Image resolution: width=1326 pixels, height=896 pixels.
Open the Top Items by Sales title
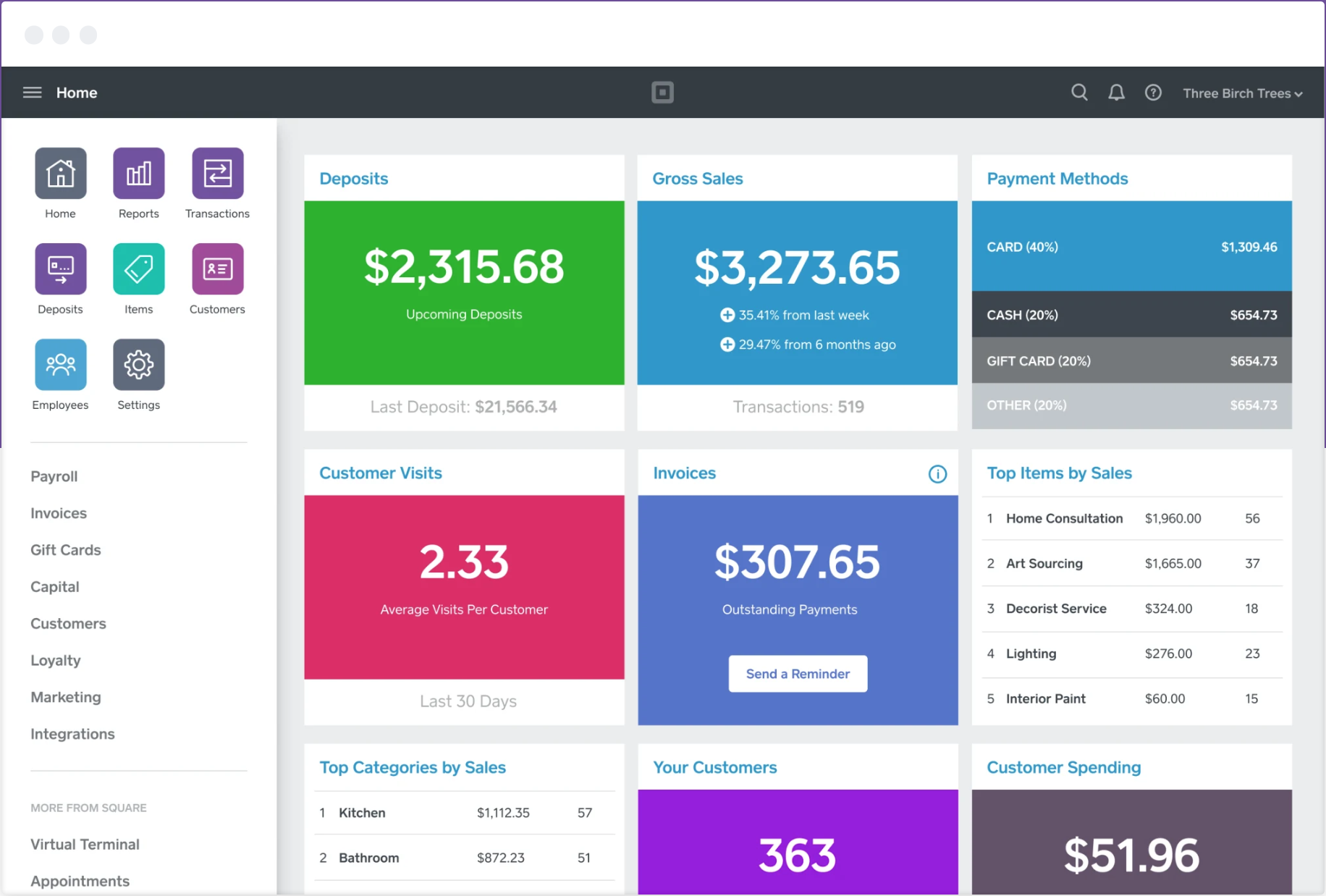[x=1060, y=473]
